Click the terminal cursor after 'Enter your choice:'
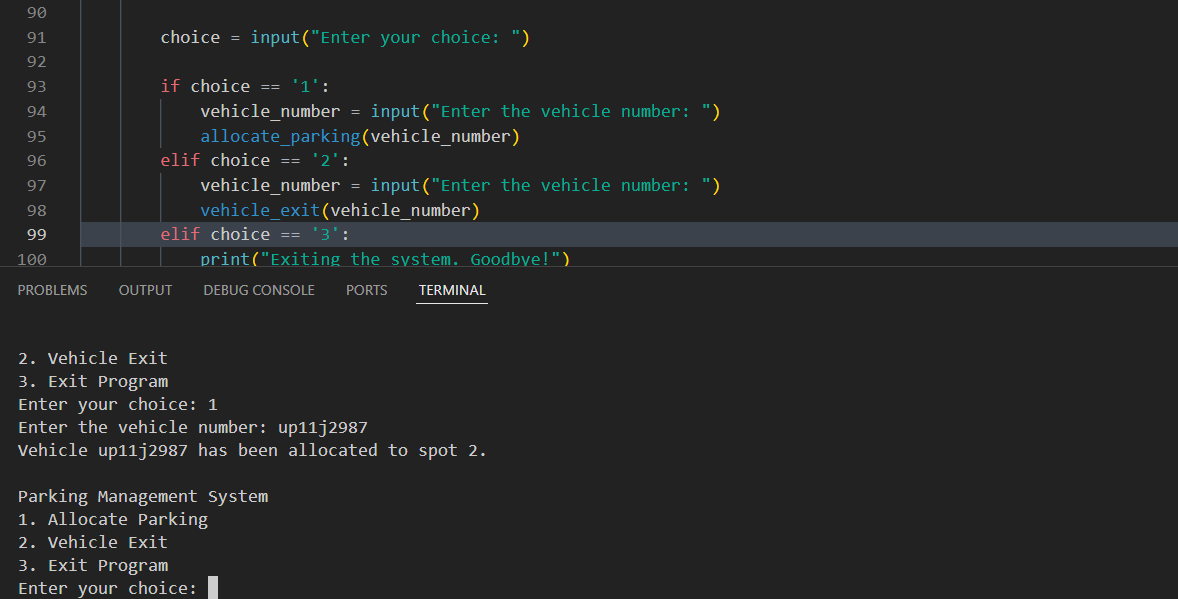The width and height of the screenshot is (1178, 599). point(212,588)
